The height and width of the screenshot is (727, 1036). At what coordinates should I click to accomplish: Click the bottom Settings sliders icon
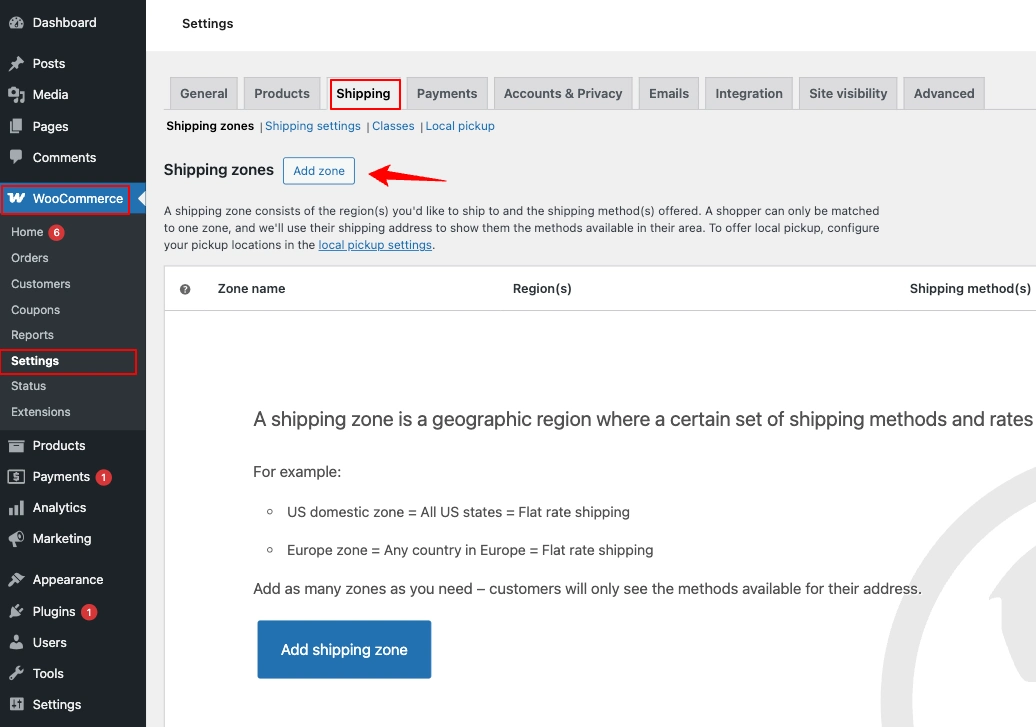(x=17, y=705)
